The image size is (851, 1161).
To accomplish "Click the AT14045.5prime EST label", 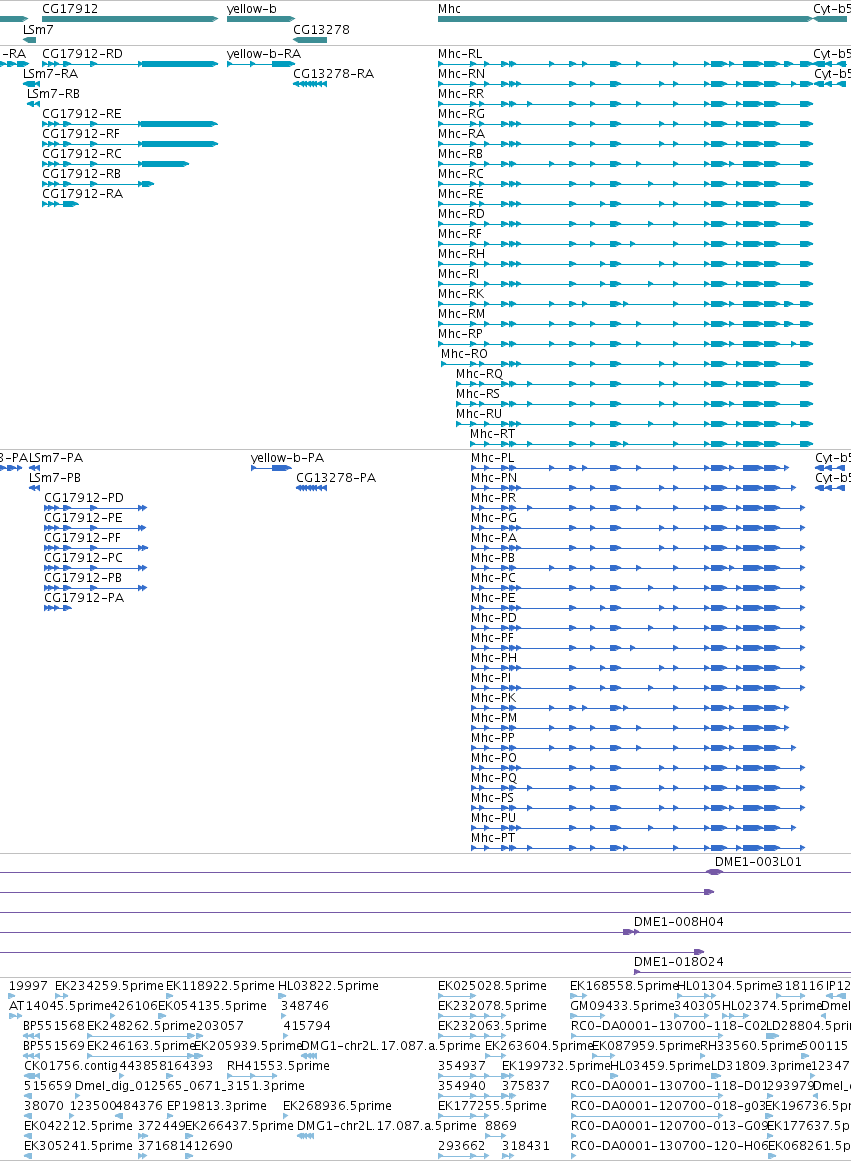I will pyautogui.click(x=59, y=1006).
